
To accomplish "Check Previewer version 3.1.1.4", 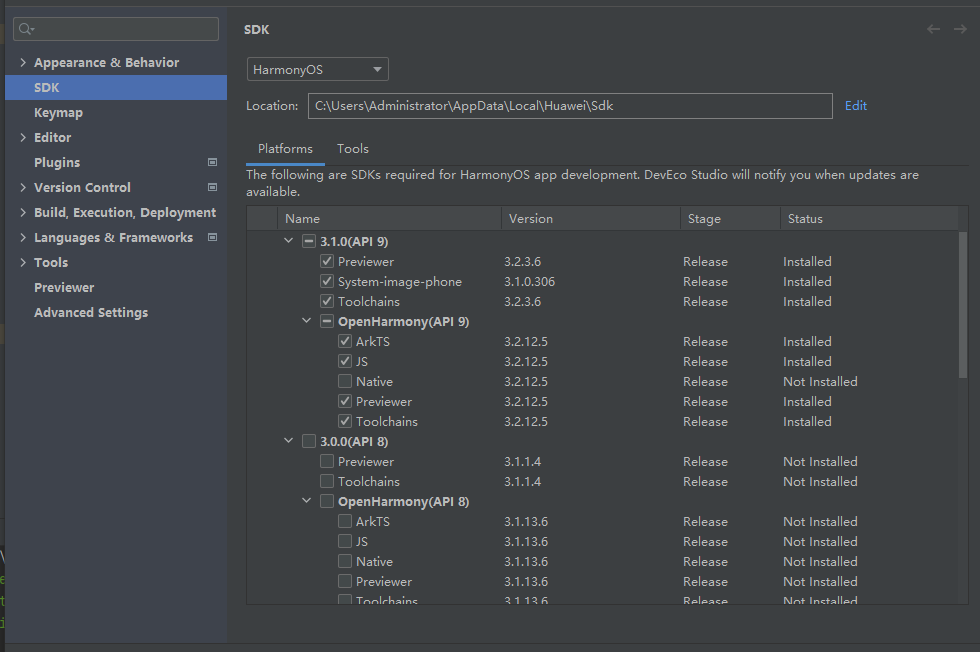I will tap(327, 461).
